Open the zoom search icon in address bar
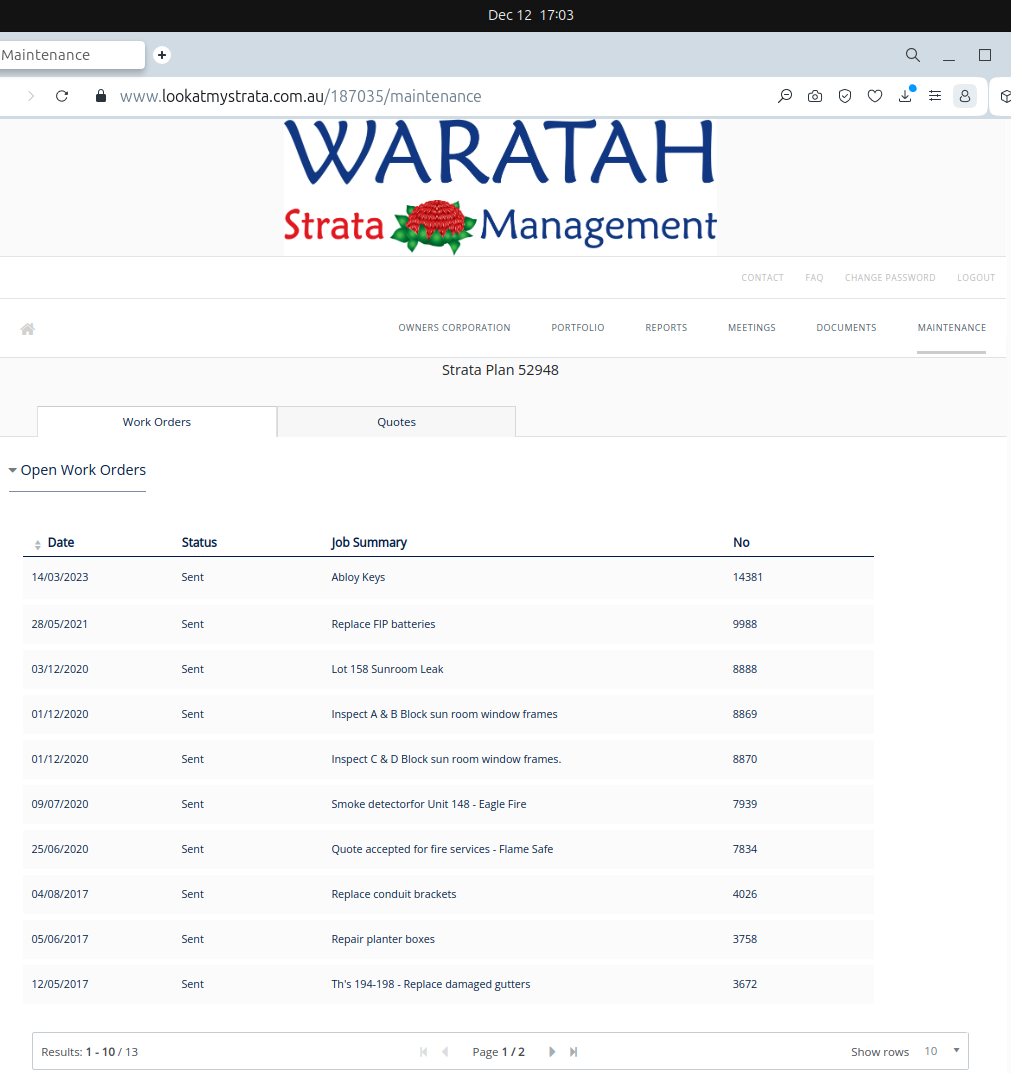This screenshot has height=1073, width=1011. click(x=784, y=96)
